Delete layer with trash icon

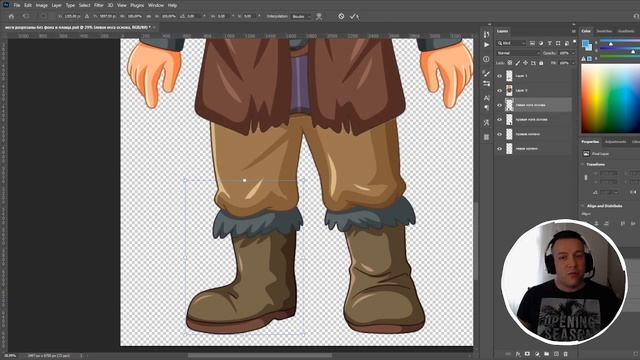click(x=565, y=354)
